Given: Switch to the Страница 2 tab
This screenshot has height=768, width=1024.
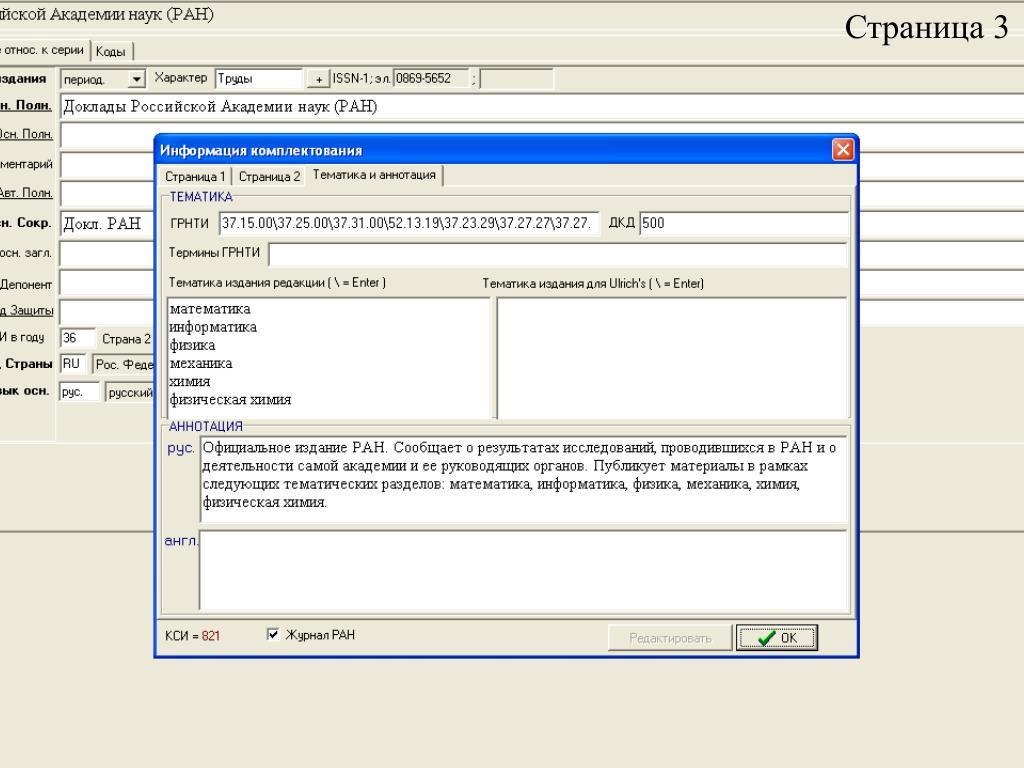Looking at the screenshot, I should [269, 176].
